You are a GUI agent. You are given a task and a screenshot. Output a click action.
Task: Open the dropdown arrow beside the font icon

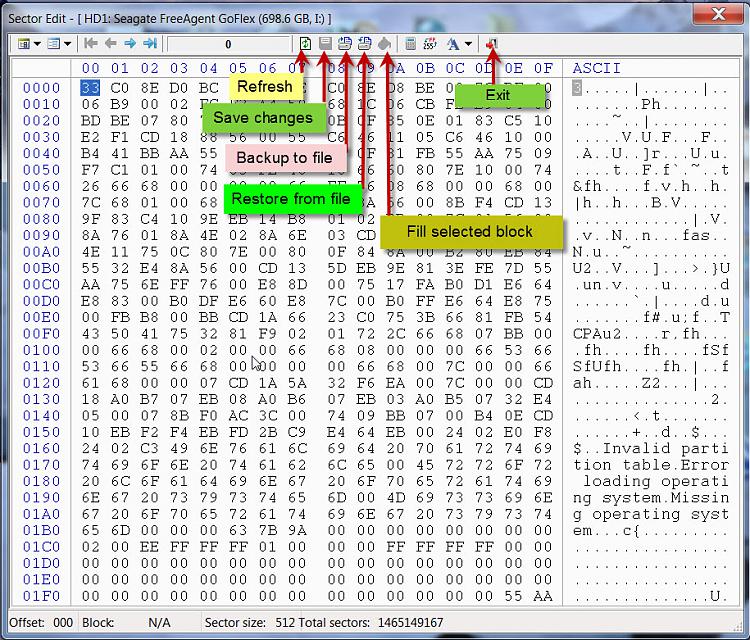click(x=468, y=44)
